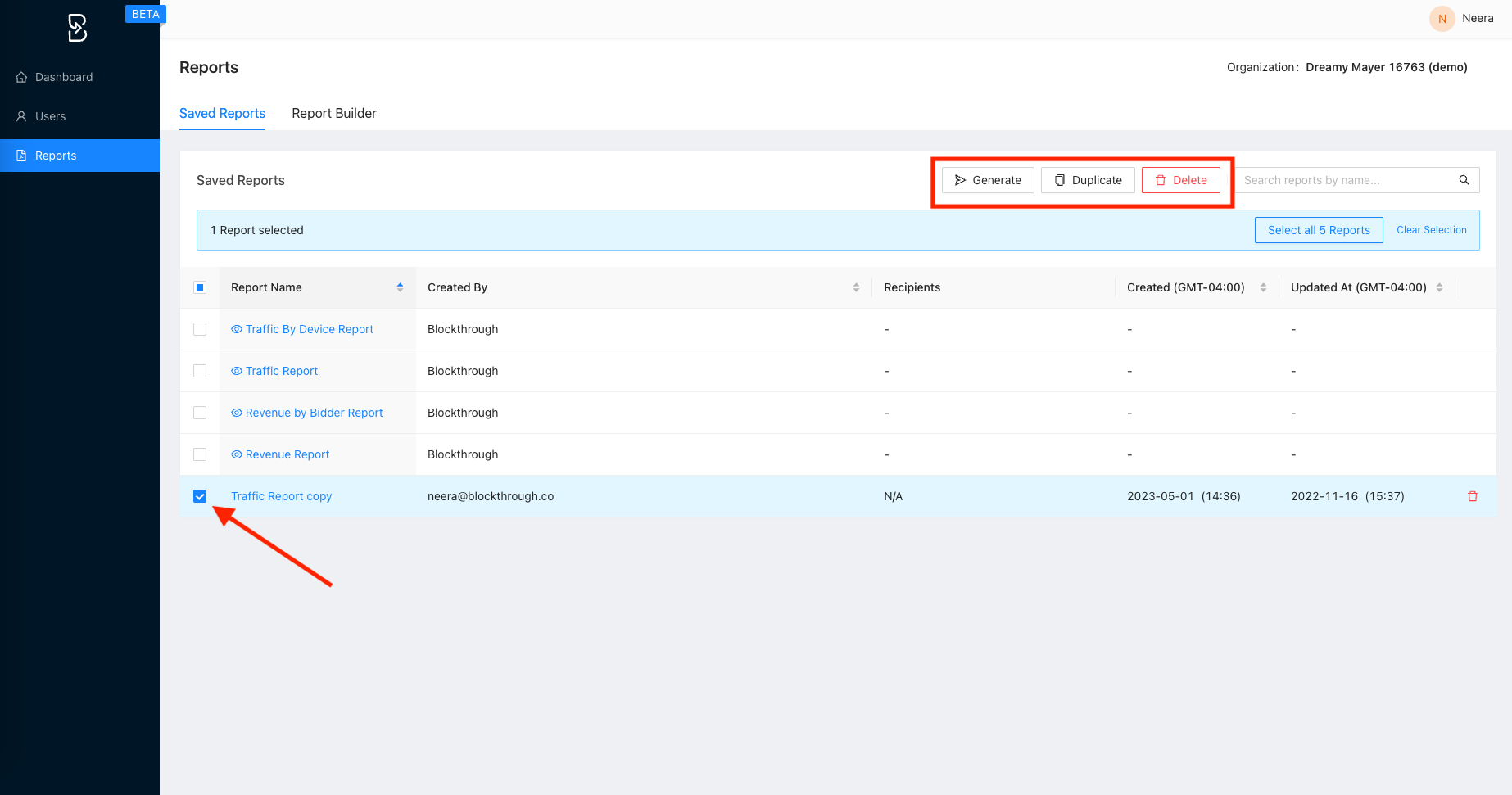Switch to the Report Builder tab
This screenshot has width=1512, height=795.
pos(334,113)
